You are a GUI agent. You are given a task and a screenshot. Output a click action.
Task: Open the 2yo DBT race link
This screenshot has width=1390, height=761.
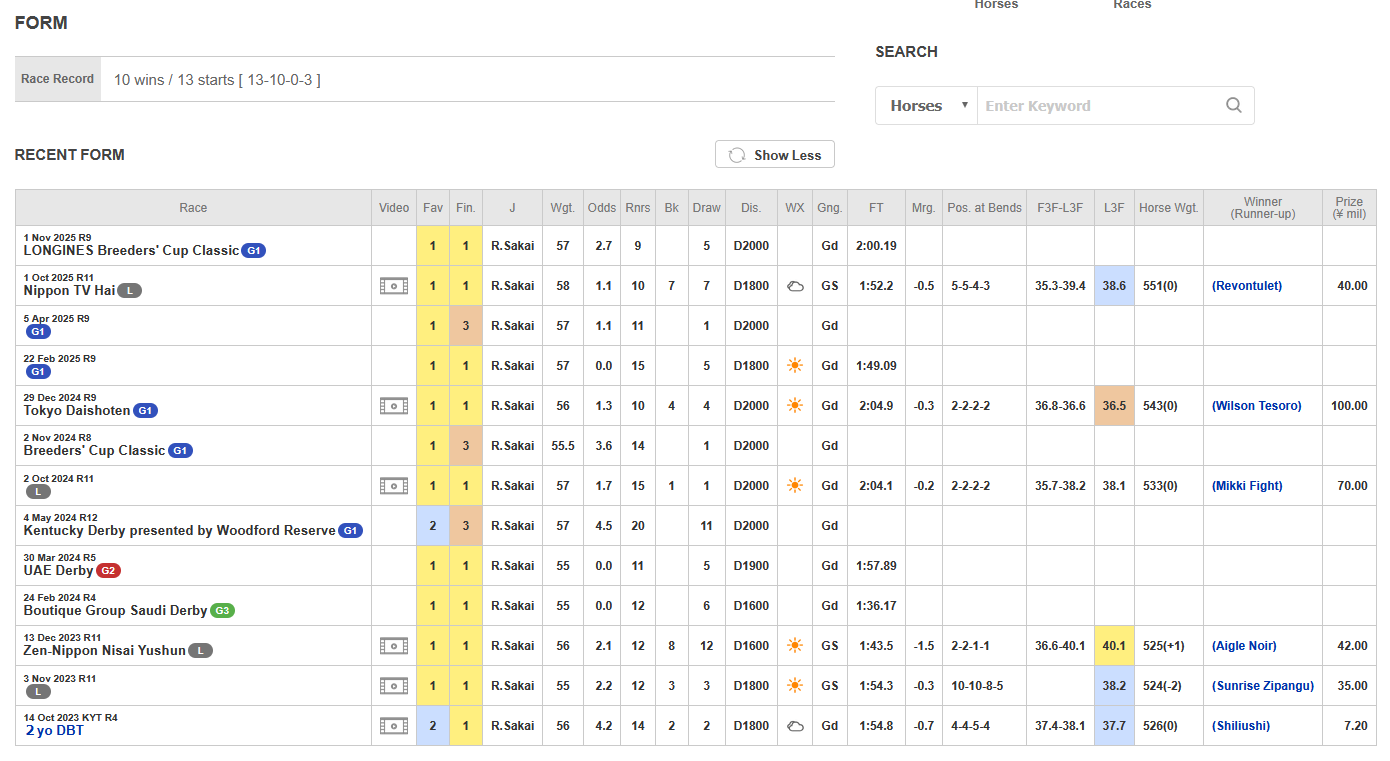tap(55, 731)
